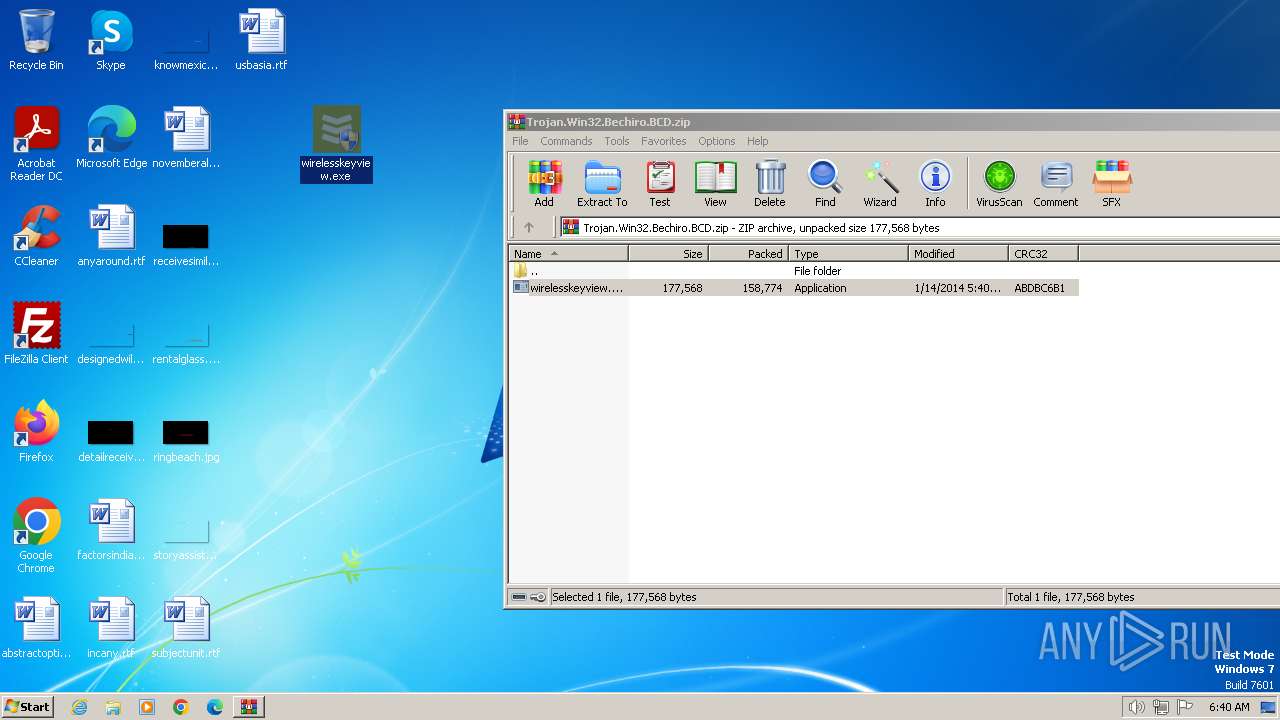Screen dimensions: 1280x720
Task: Click the Delete trash icon in WinRAR
Action: (x=769, y=184)
